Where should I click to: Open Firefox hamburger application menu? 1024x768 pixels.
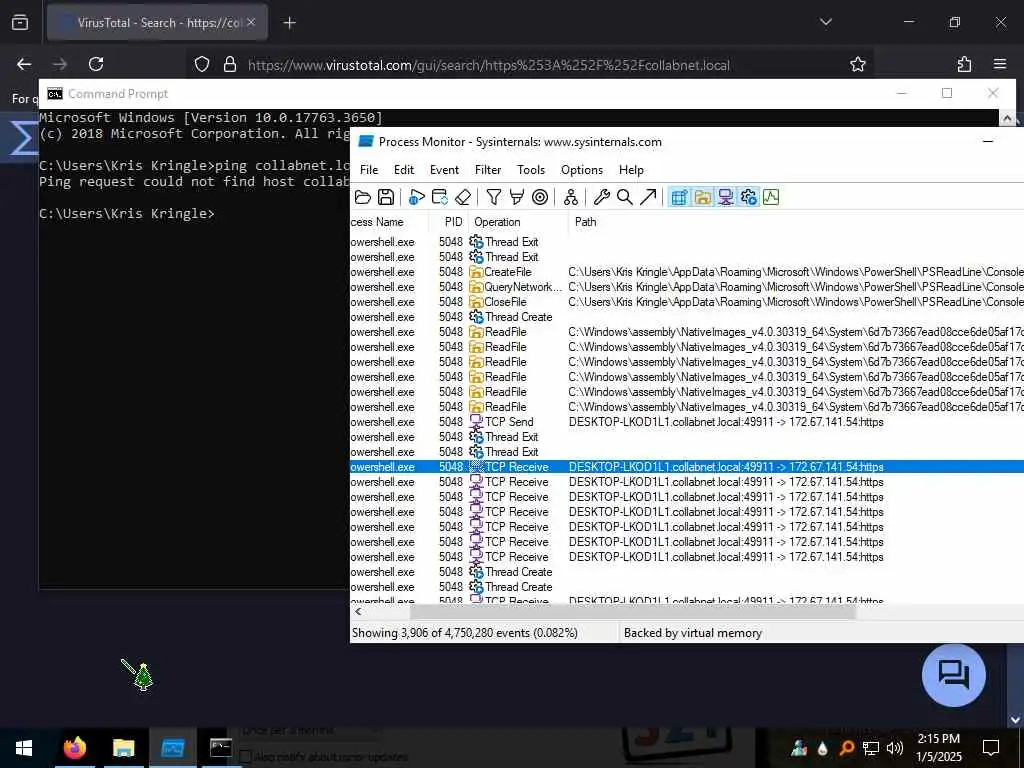point(1000,64)
